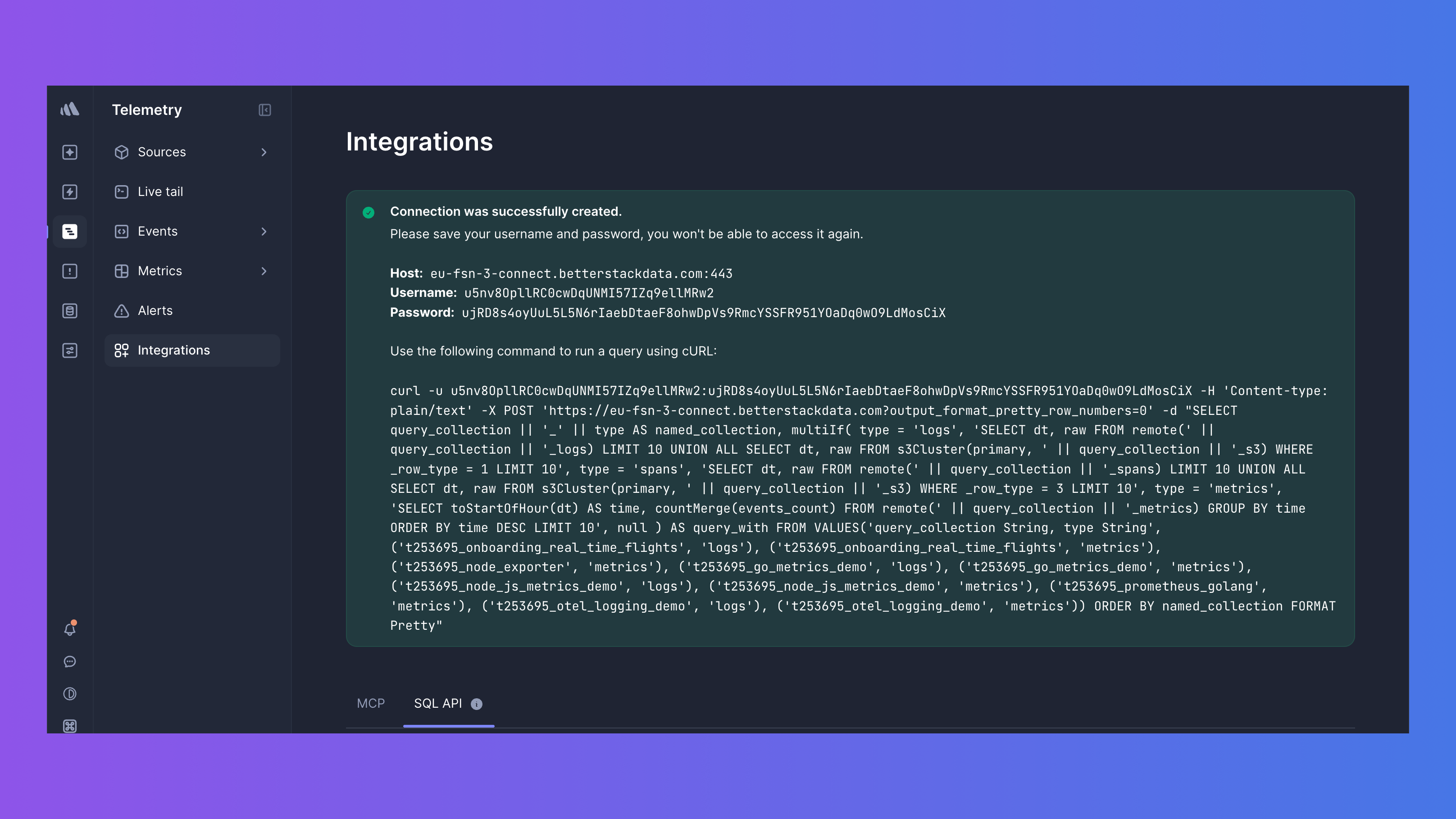
Task: Open the sliders status page rail icon
Action: click(69, 350)
